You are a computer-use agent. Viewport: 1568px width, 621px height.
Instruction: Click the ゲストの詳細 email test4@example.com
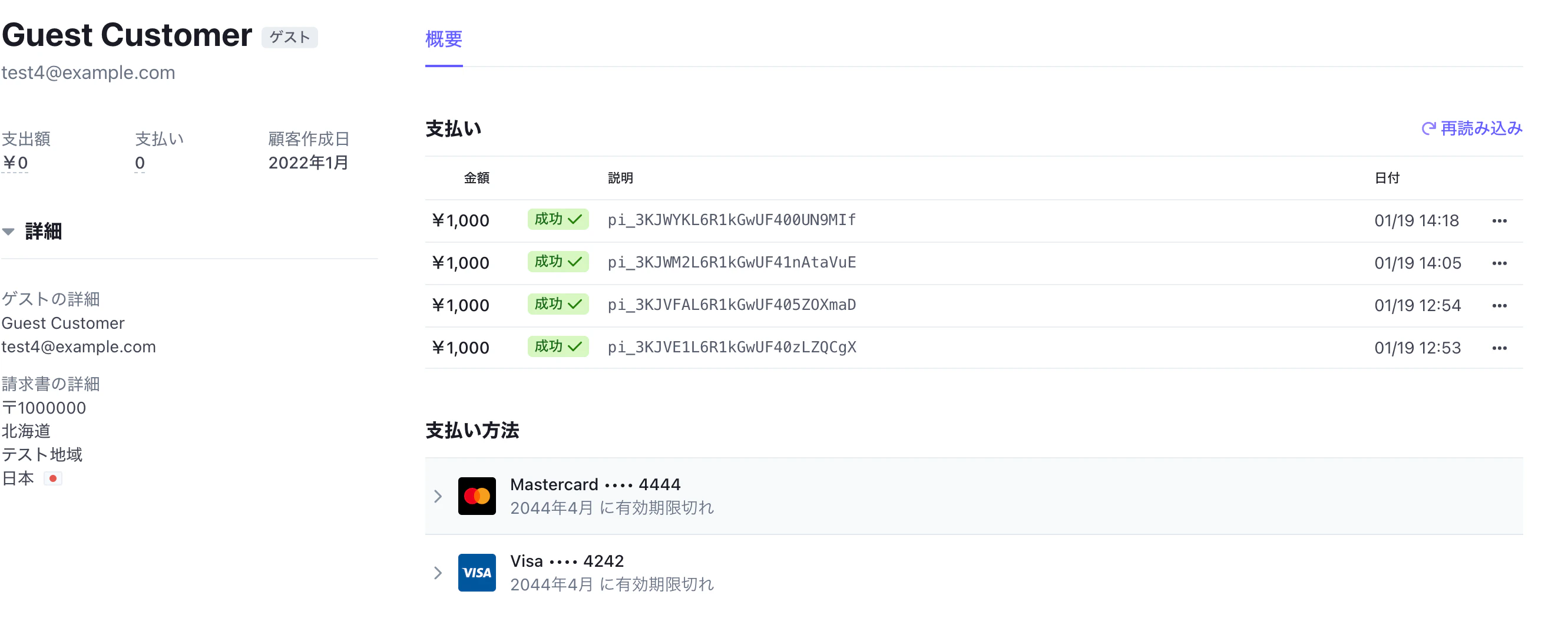(78, 347)
